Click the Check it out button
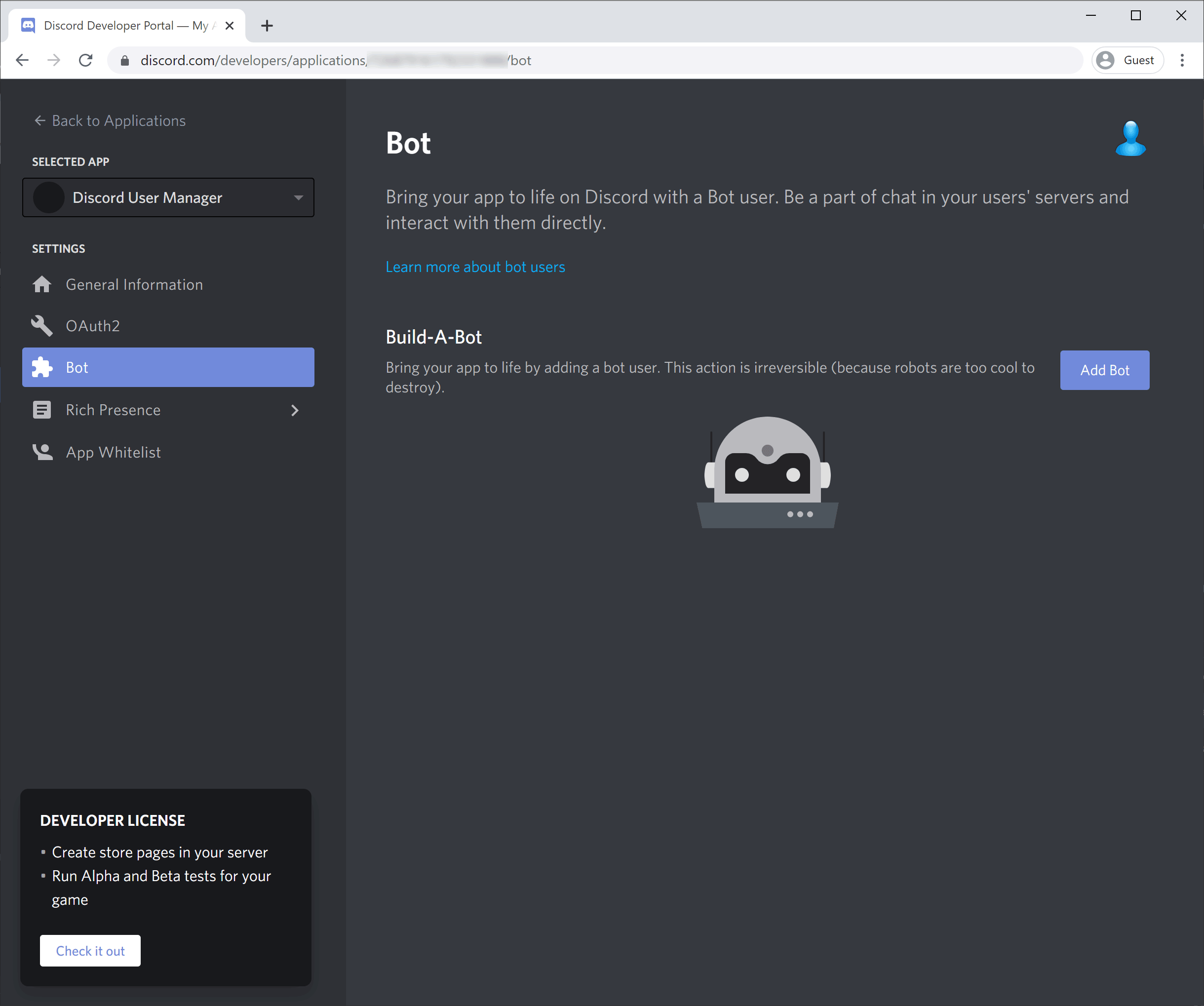The image size is (1204, 1006). tap(90, 951)
